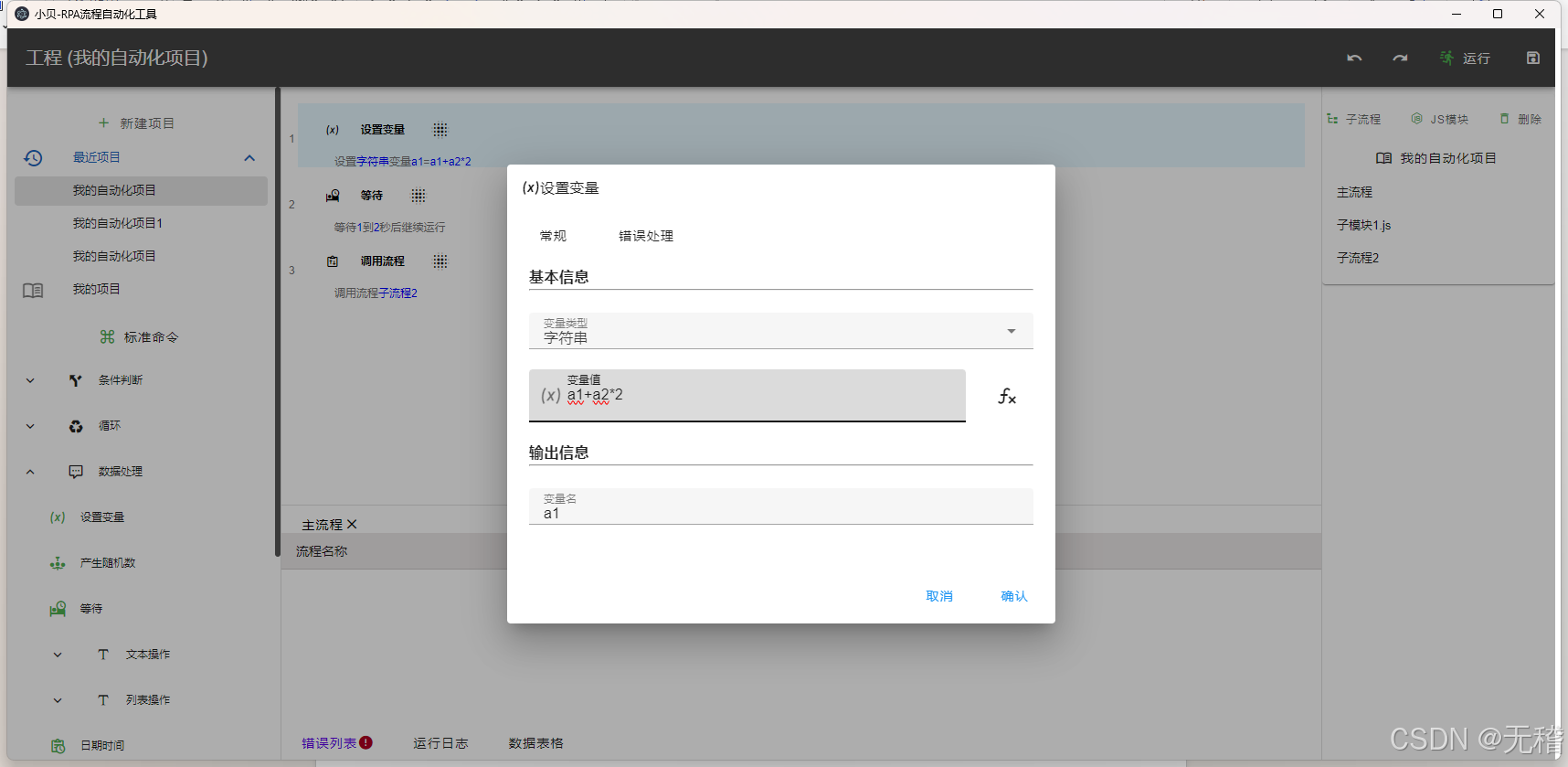
Task: Click the 删除 button in right panel
Action: [x=1520, y=119]
